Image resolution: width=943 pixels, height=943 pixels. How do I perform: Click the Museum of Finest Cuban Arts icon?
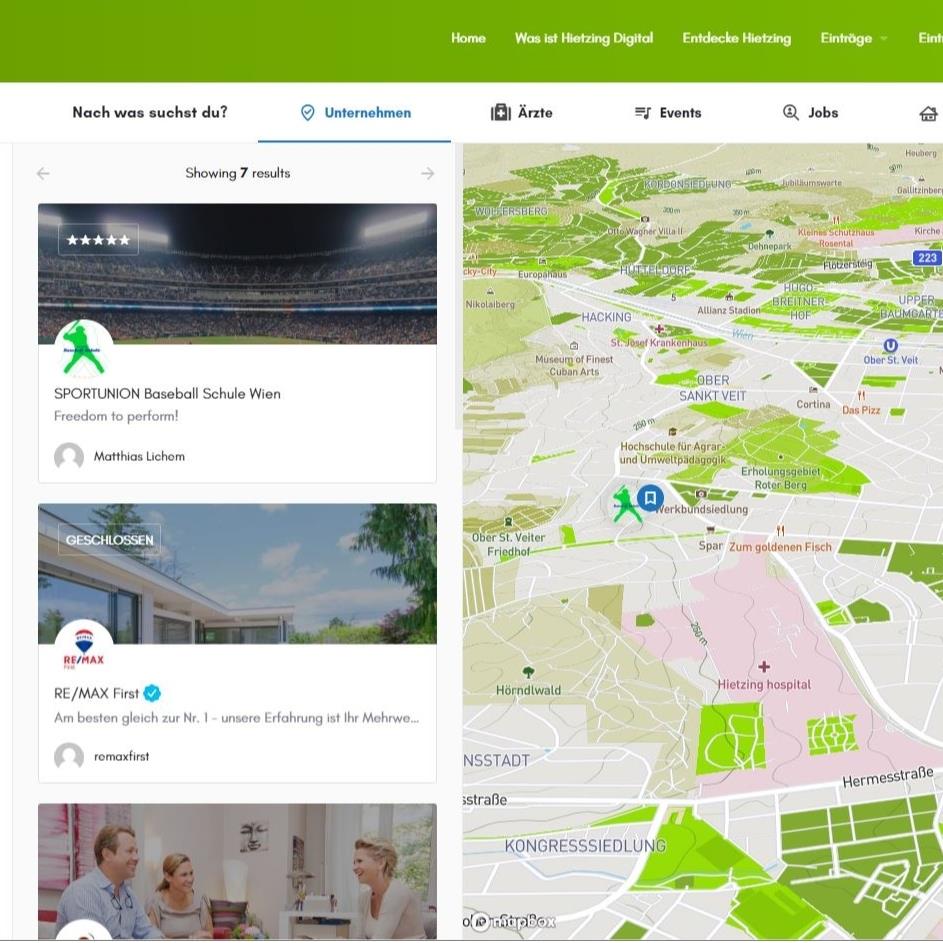click(x=574, y=346)
